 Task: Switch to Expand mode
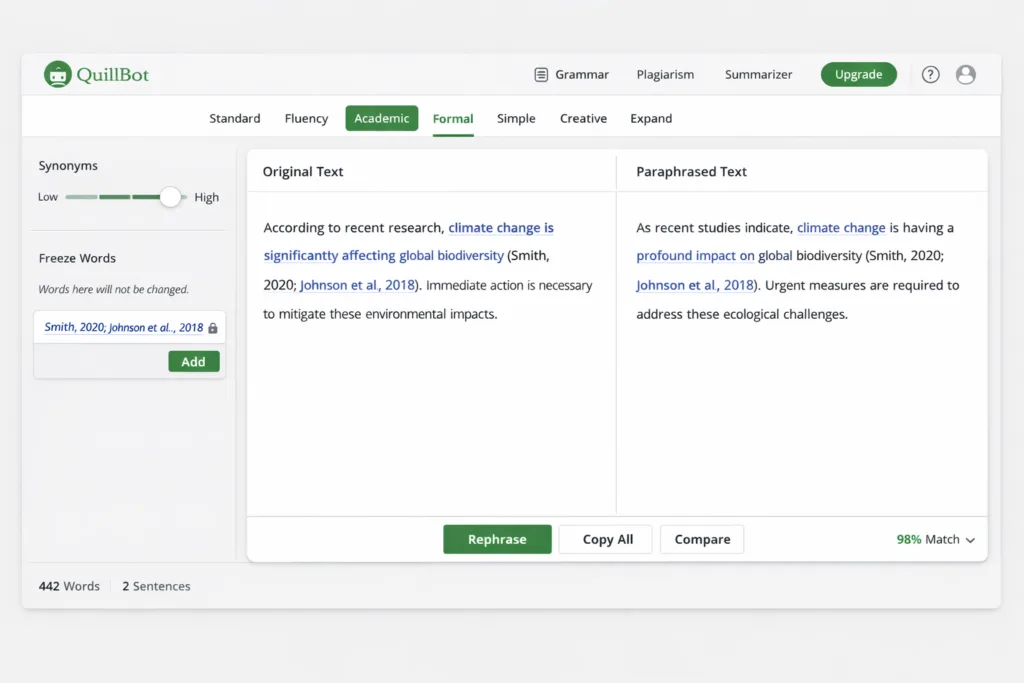pyautogui.click(x=650, y=118)
